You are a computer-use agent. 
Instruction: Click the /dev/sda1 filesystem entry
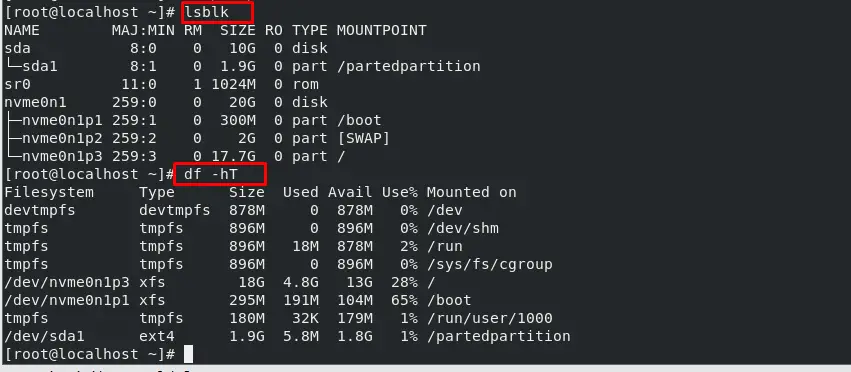[44, 336]
